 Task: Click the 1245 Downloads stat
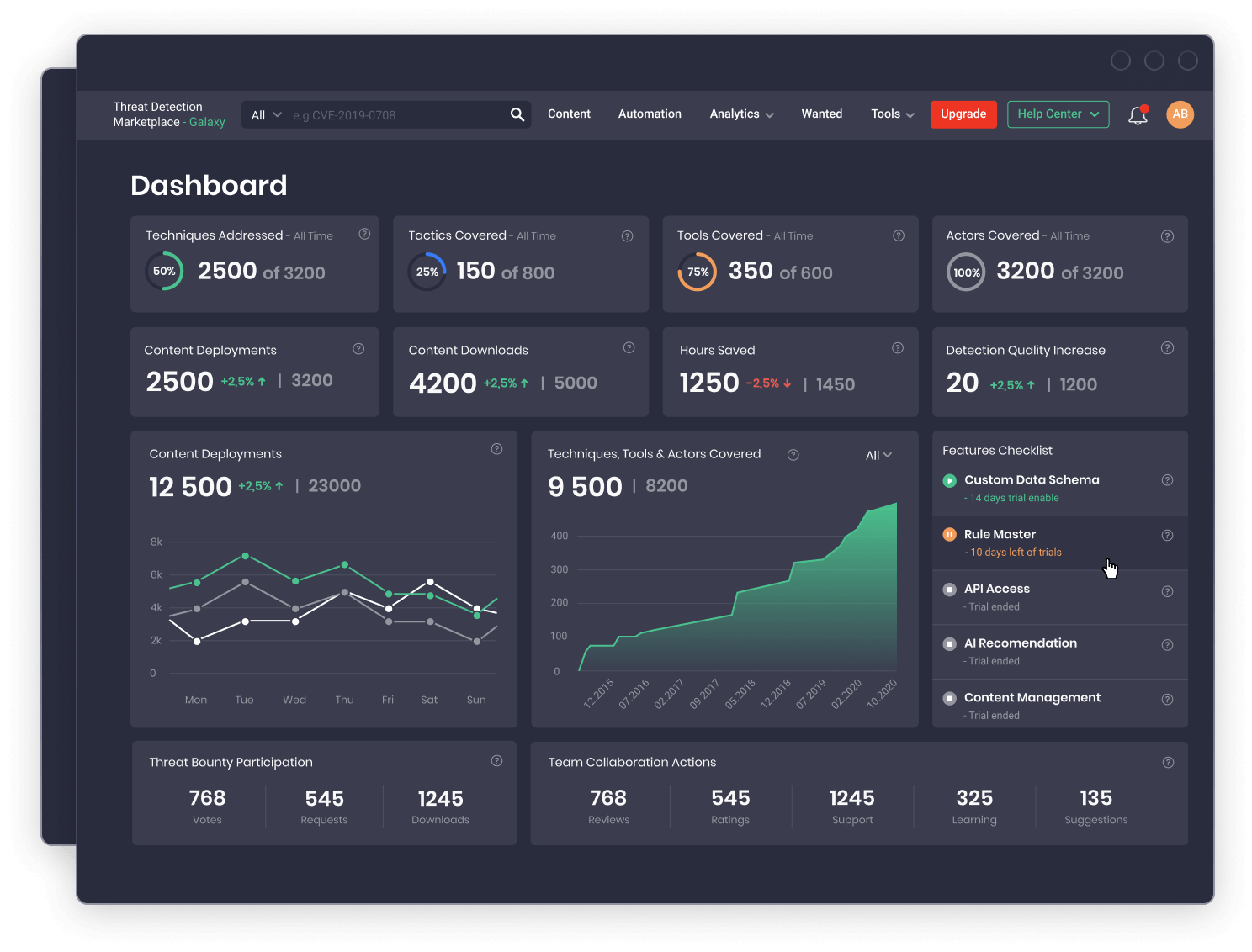(x=441, y=807)
